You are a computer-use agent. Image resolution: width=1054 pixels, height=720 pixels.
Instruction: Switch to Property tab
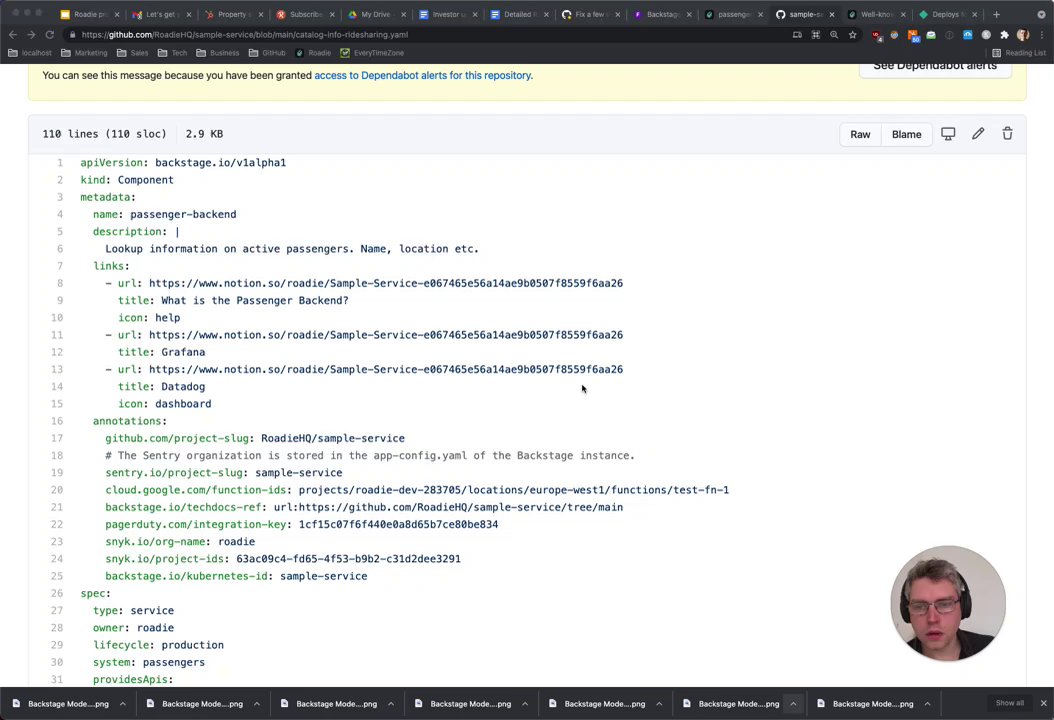pyautogui.click(x=233, y=14)
